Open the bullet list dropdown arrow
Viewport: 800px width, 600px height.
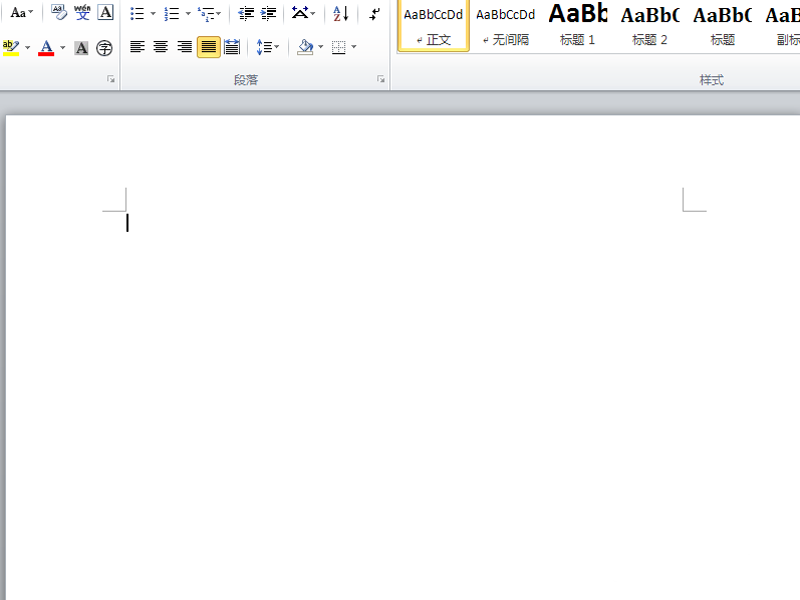[x=153, y=14]
